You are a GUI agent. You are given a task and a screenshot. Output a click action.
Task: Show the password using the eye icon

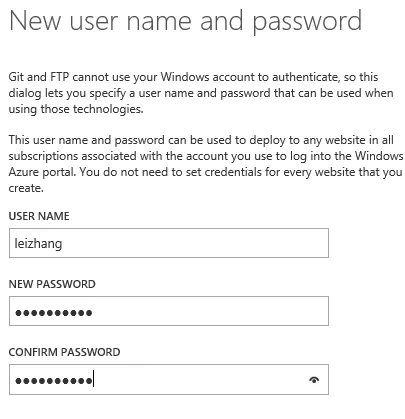(x=314, y=380)
